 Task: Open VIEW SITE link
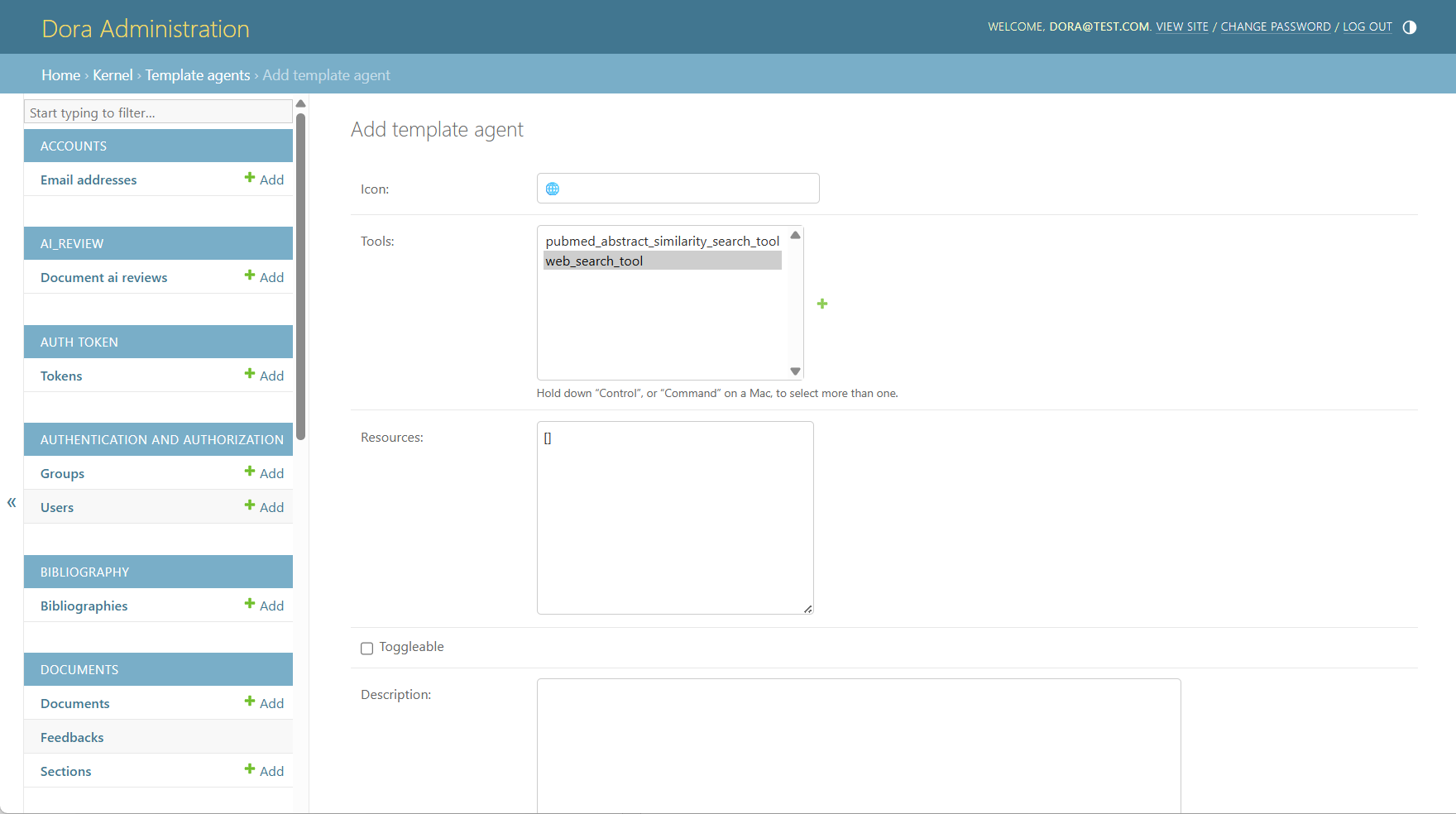tap(1182, 26)
